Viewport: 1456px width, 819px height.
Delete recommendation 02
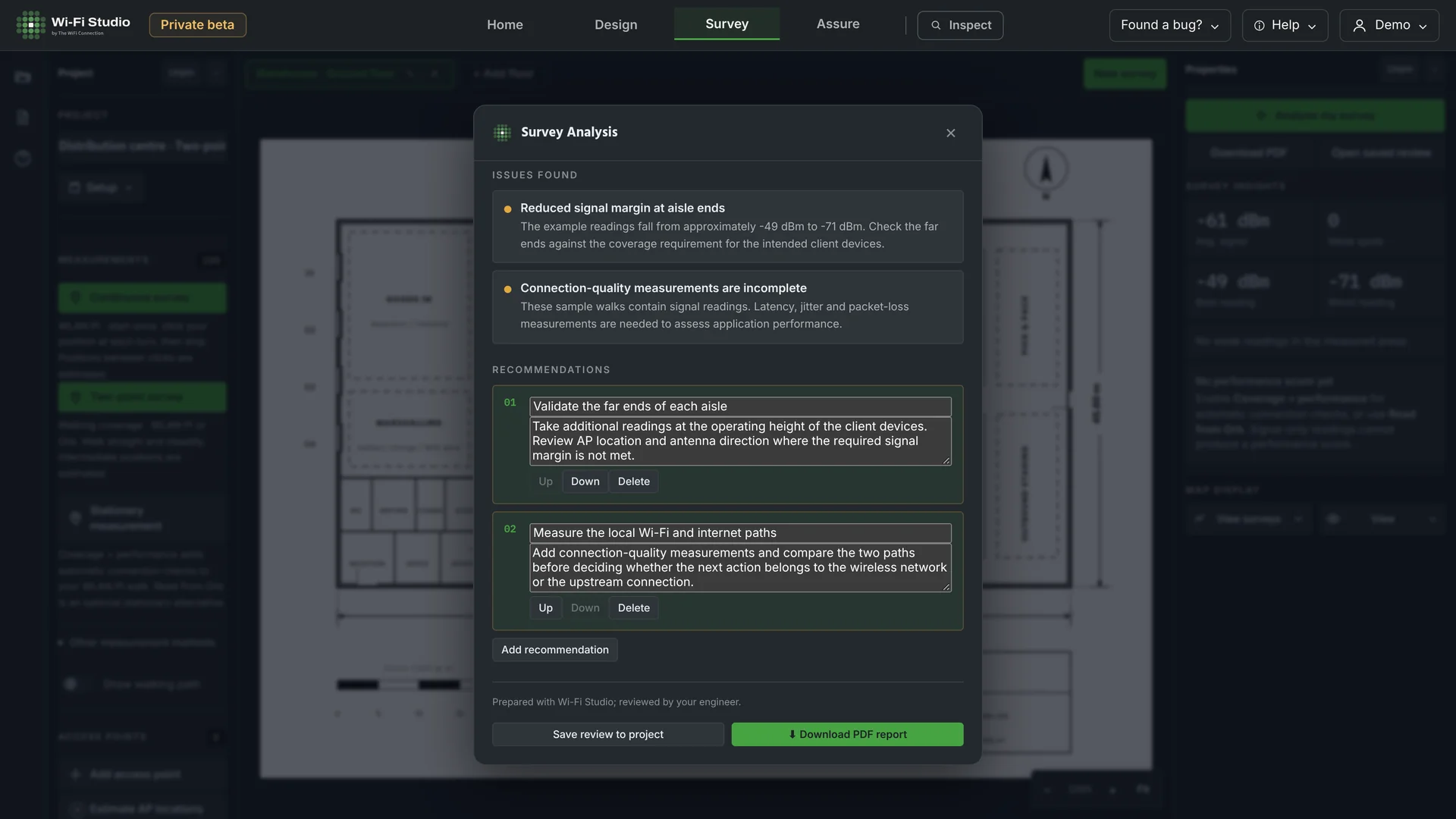click(633, 608)
